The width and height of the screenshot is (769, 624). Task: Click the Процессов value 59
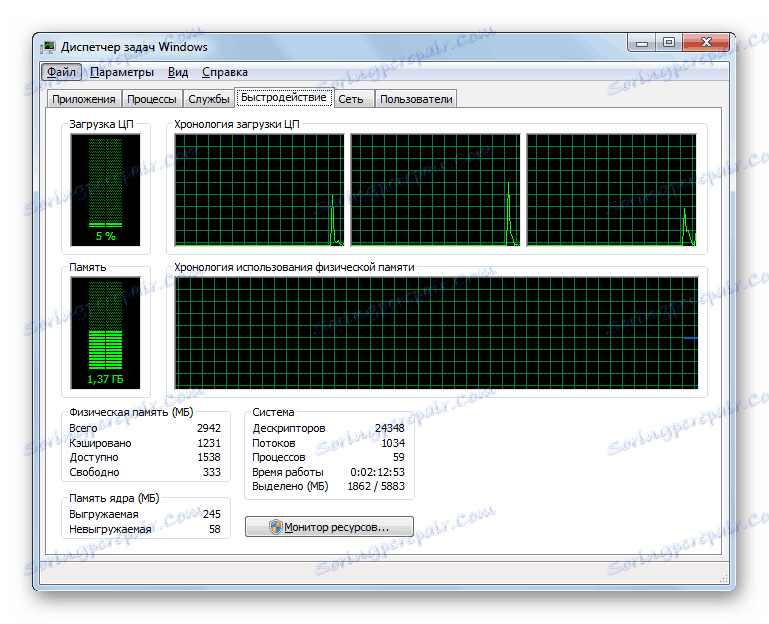(x=399, y=457)
